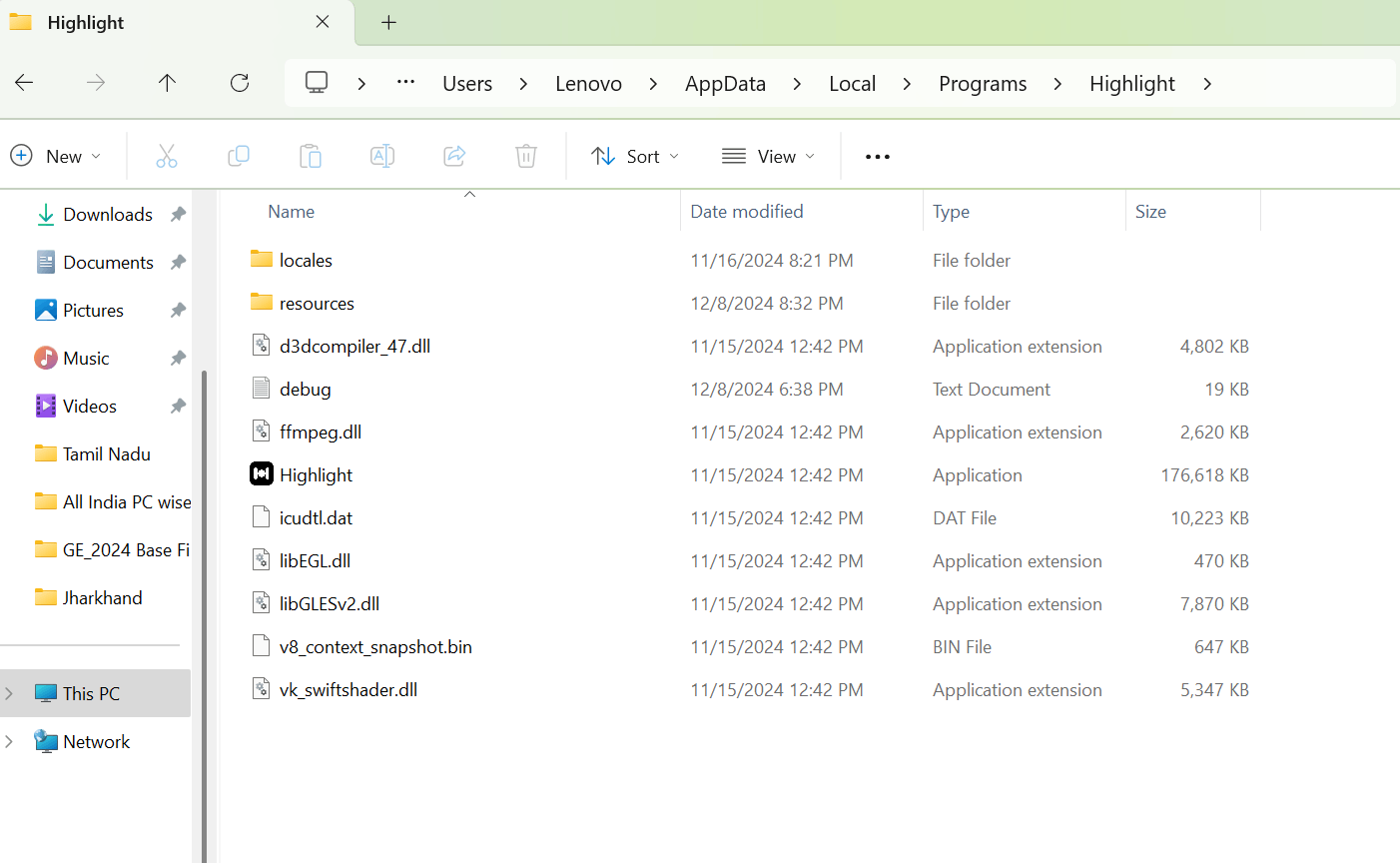The width and height of the screenshot is (1400, 863).
Task: Open the Sort dropdown menu
Action: click(x=635, y=156)
